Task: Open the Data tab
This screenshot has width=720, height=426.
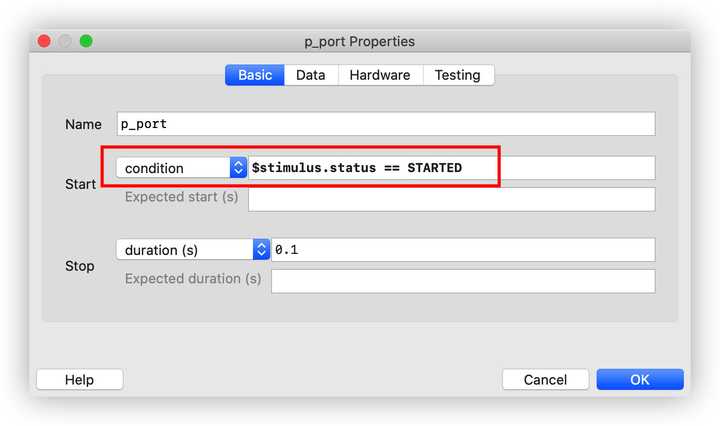Action: tap(310, 75)
